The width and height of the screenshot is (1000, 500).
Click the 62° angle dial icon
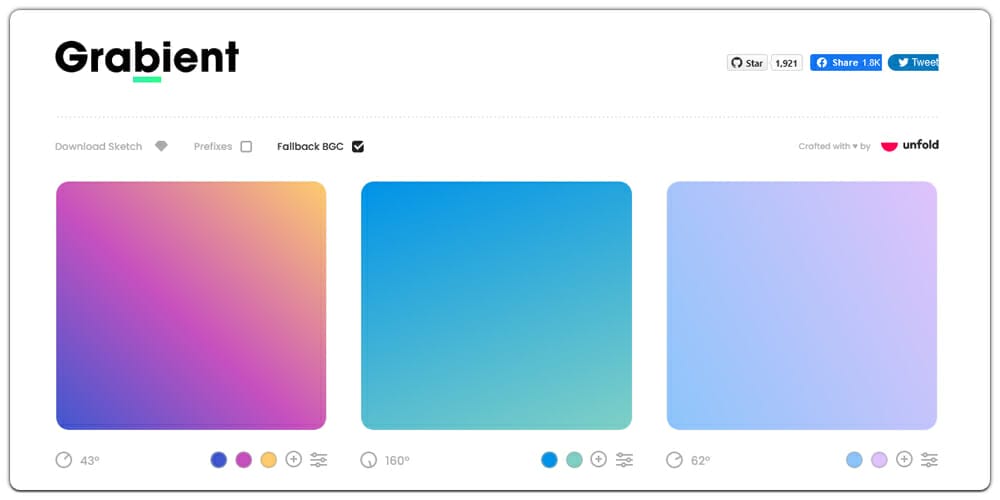(674, 460)
